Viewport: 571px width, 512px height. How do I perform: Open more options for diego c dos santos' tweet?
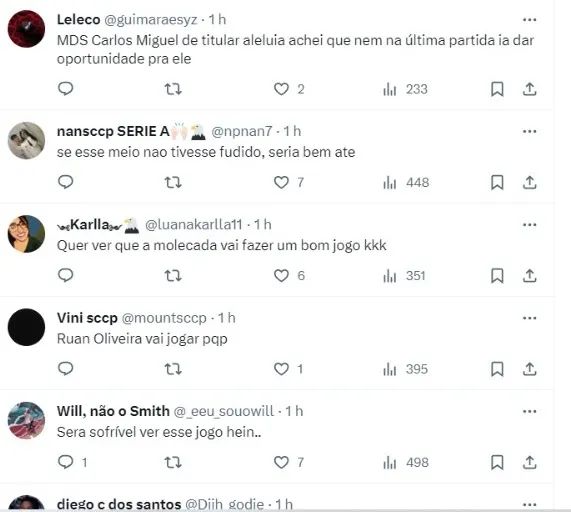click(529, 505)
